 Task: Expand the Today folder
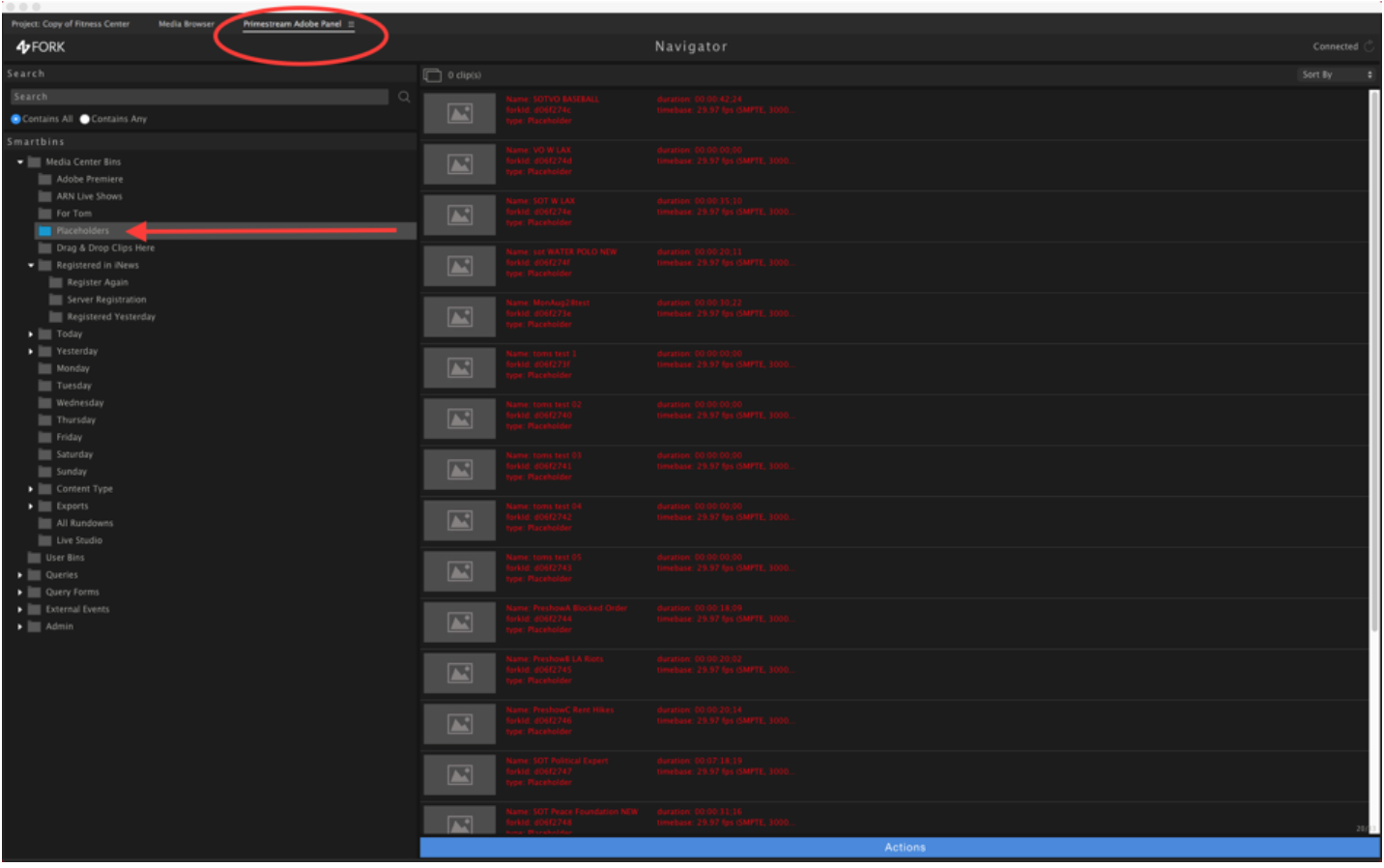[31, 334]
